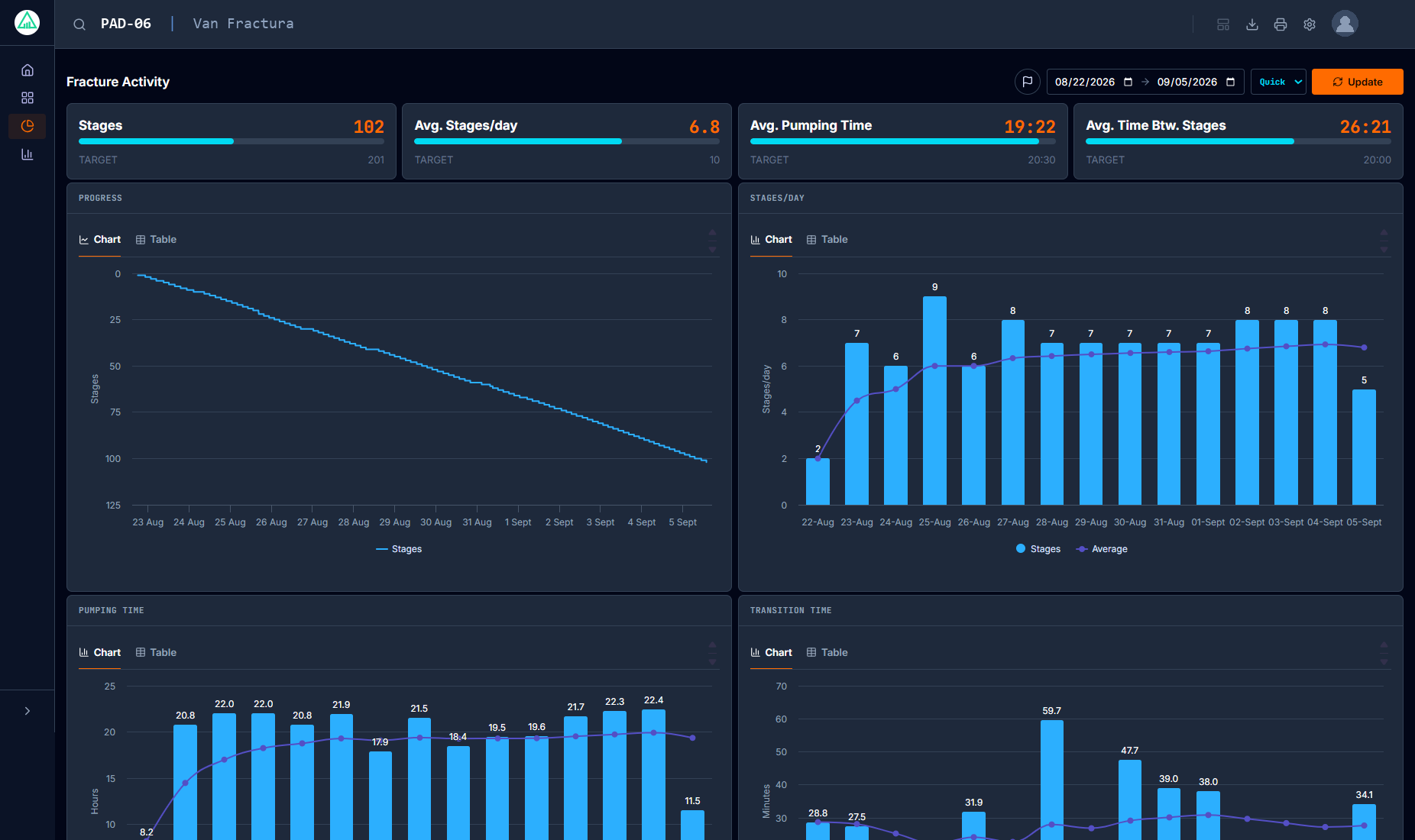Print the dashboard with the printer icon

[x=1281, y=24]
